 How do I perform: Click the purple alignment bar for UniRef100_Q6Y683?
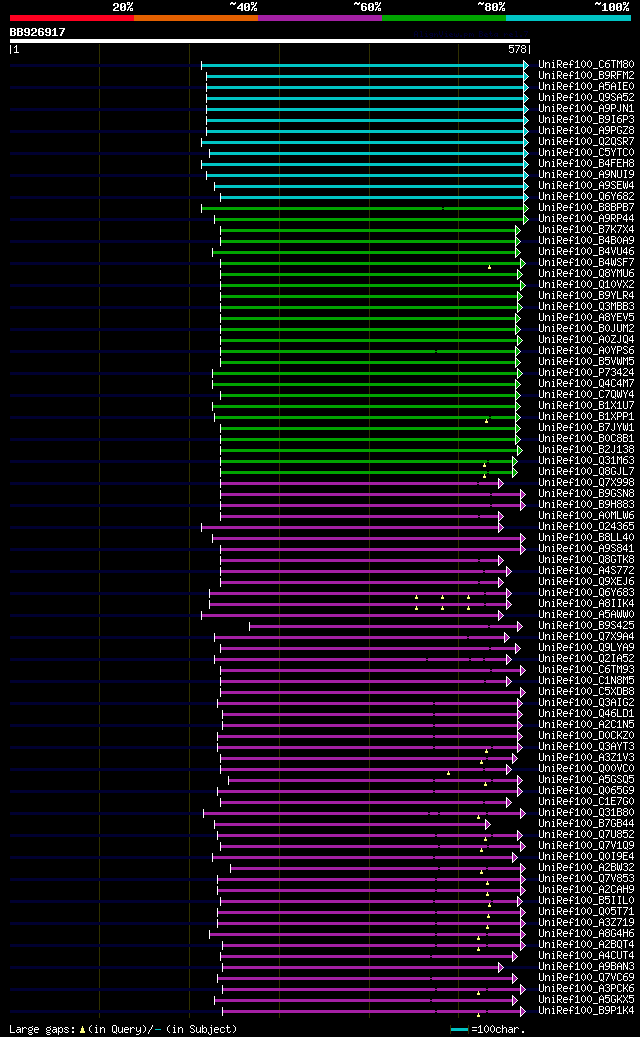tap(358, 593)
